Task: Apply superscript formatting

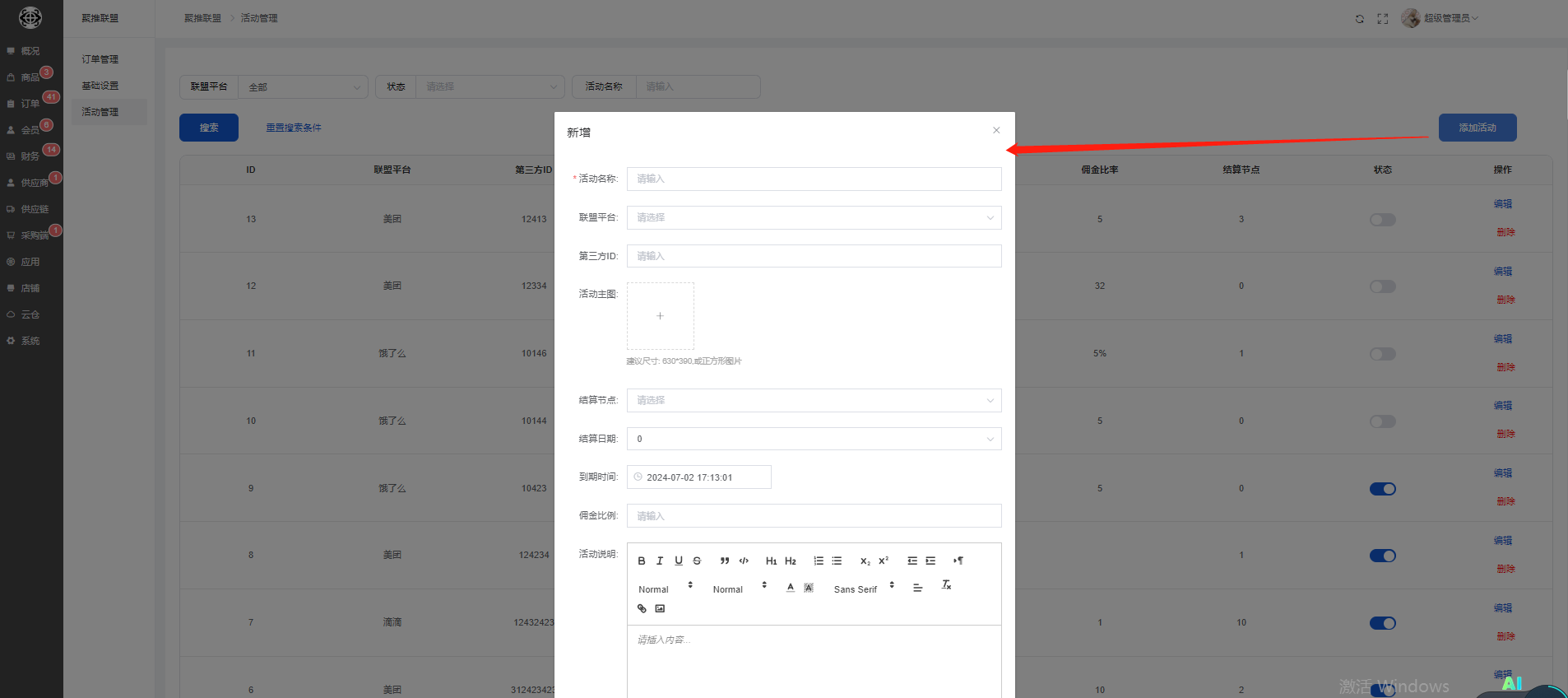Action: [884, 561]
